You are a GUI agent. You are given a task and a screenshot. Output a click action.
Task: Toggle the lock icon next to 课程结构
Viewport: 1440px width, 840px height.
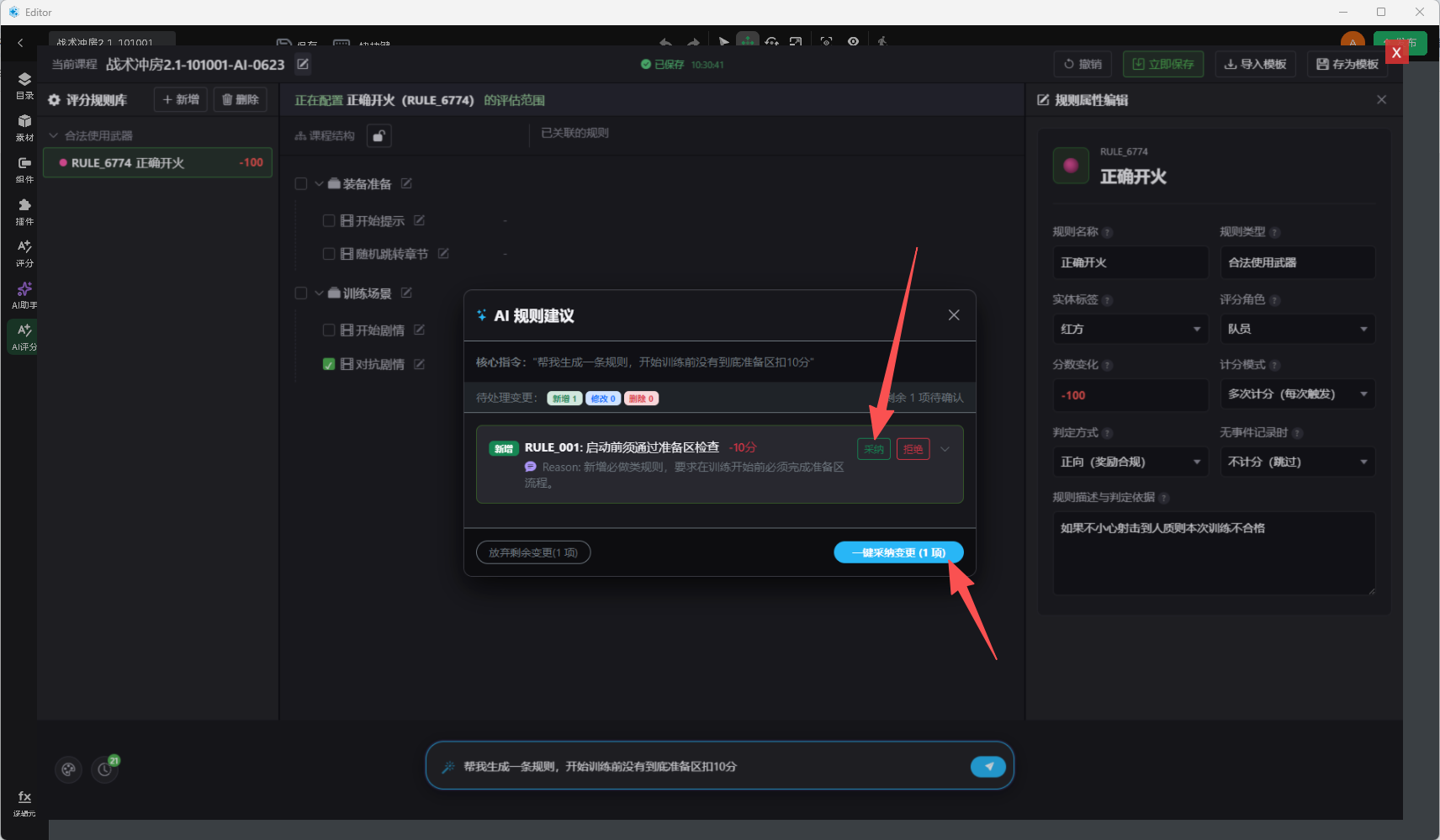379,135
